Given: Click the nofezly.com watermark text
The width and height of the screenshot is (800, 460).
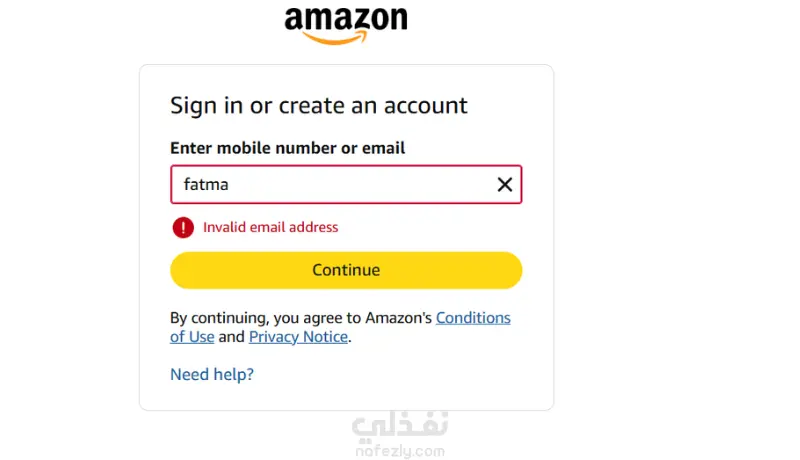Looking at the screenshot, I should (x=399, y=451).
